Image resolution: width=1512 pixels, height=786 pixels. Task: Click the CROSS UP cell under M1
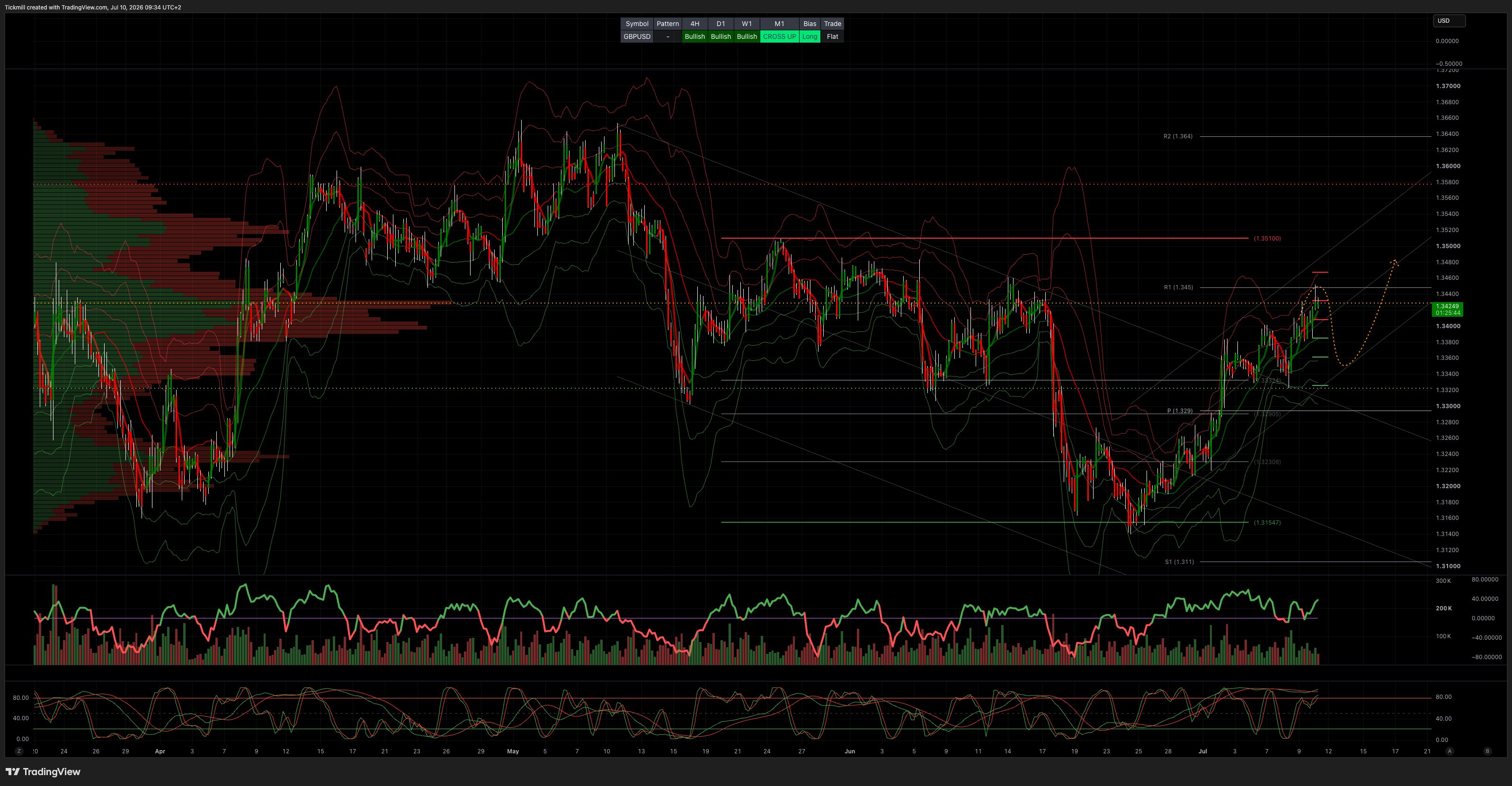point(779,36)
